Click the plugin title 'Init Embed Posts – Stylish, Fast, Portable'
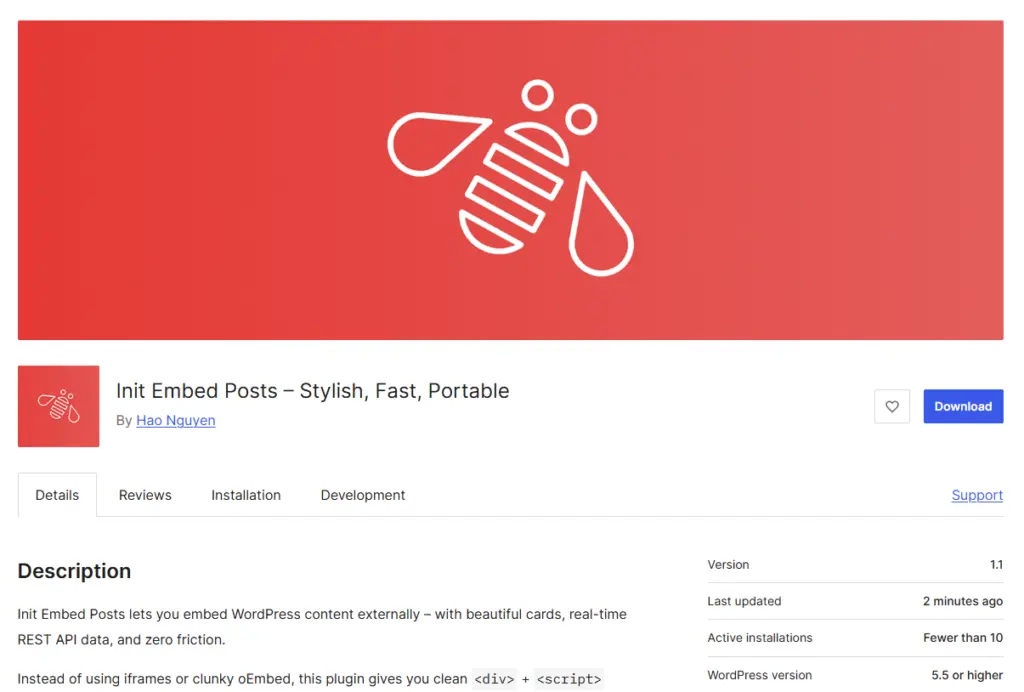 pos(313,390)
